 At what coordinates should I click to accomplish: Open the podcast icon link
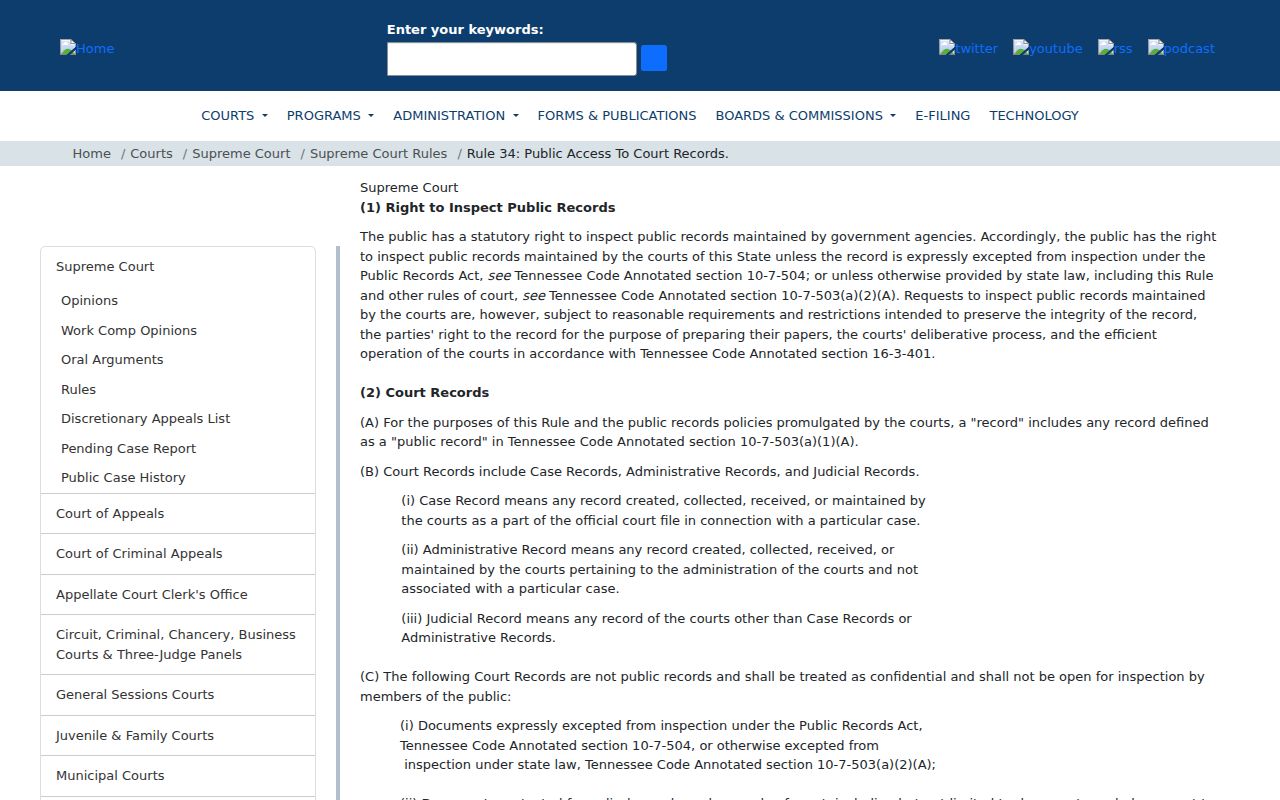(1181, 48)
